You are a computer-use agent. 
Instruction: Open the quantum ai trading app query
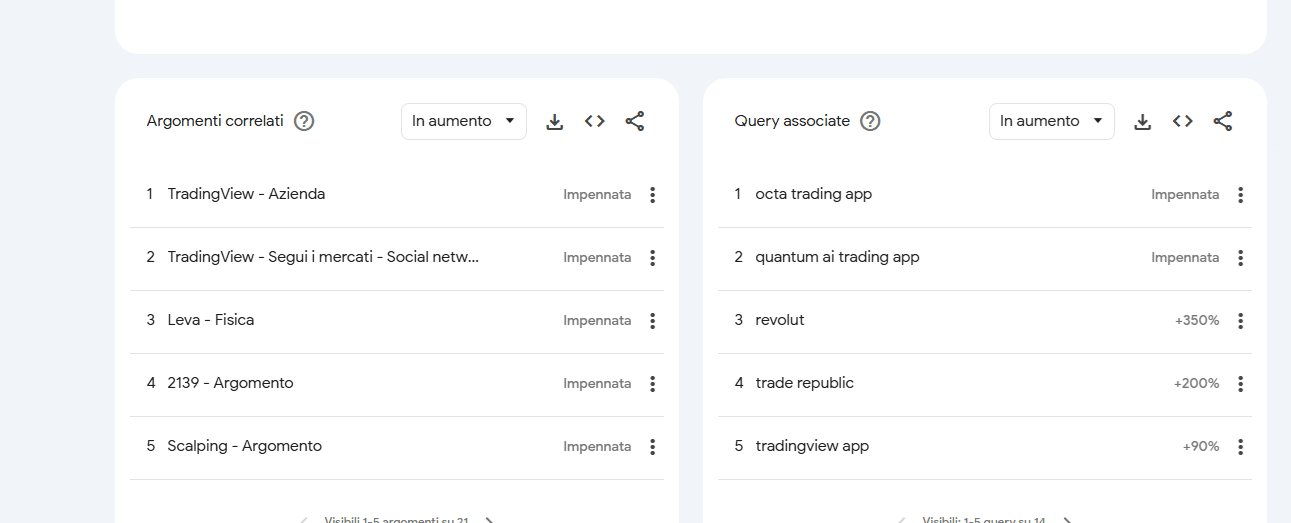837,257
